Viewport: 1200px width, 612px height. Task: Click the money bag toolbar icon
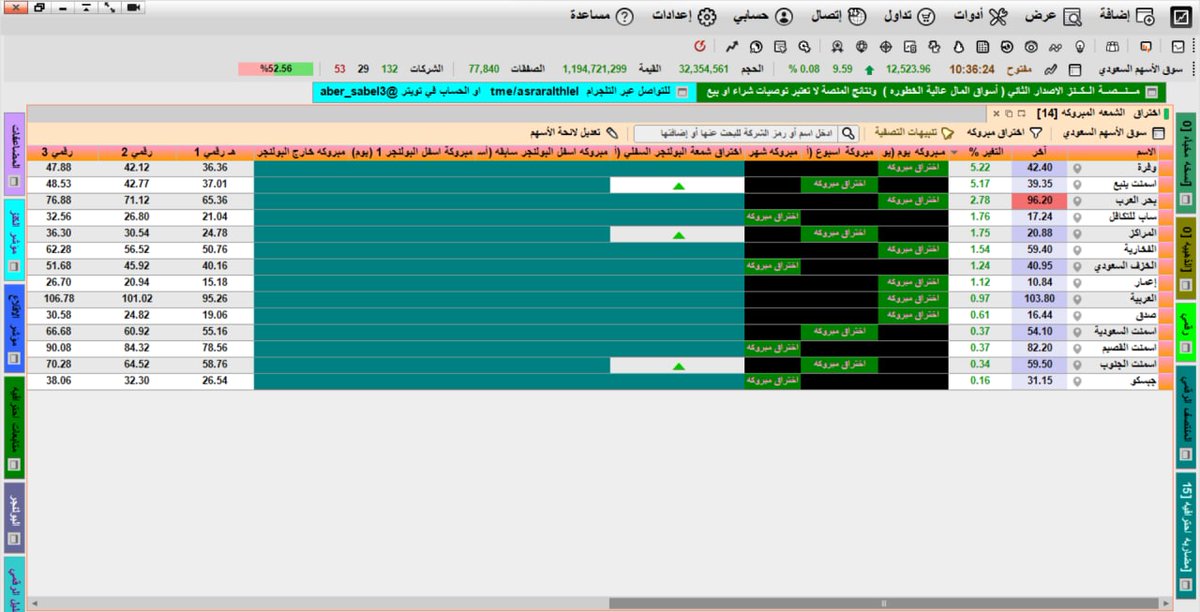pos(957,46)
